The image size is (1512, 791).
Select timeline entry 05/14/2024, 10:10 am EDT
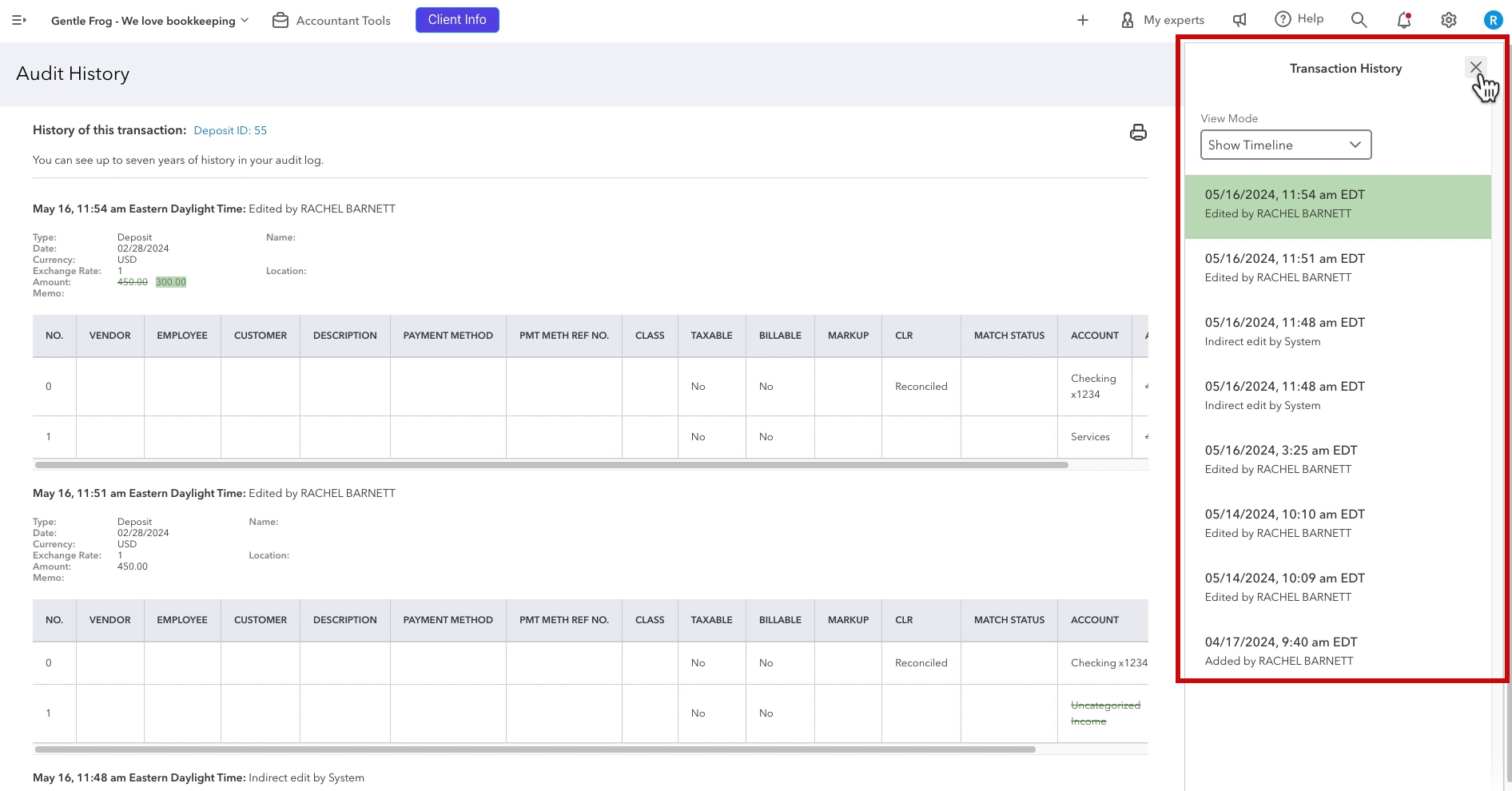1338,526
